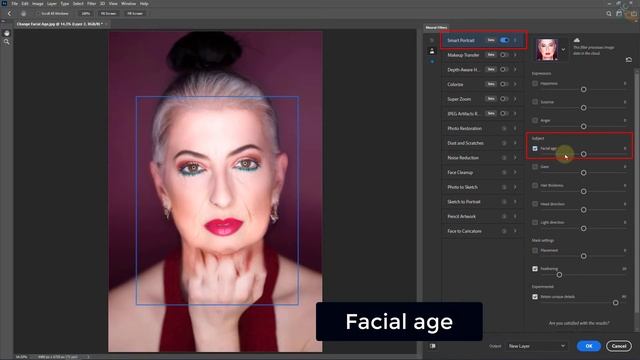Screen dimensions: 640x360
Task: Click the search magnifier icon top right
Action: pyautogui.click(x=609, y=13)
